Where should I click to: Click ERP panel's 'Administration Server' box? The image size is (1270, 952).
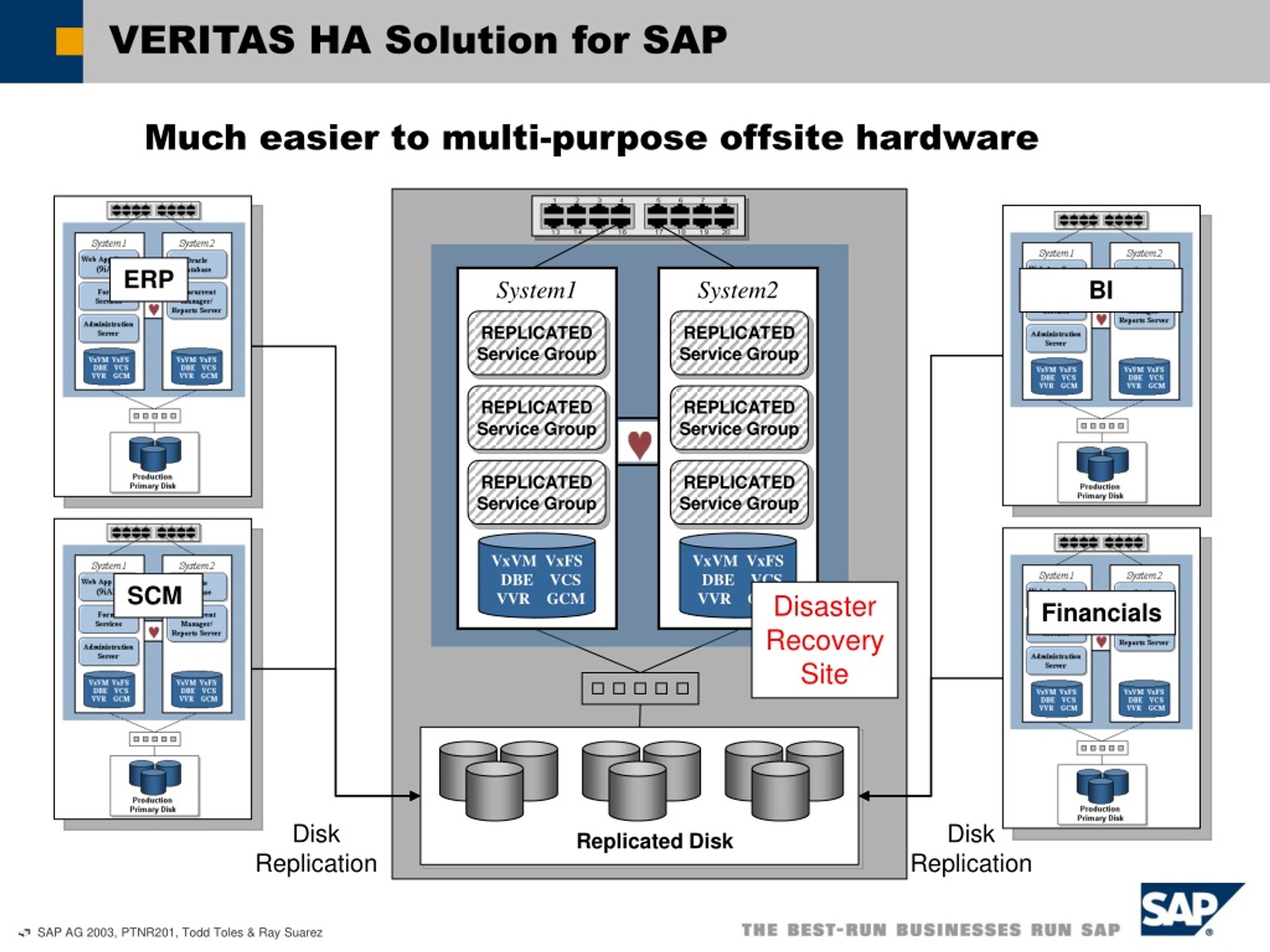tap(109, 328)
